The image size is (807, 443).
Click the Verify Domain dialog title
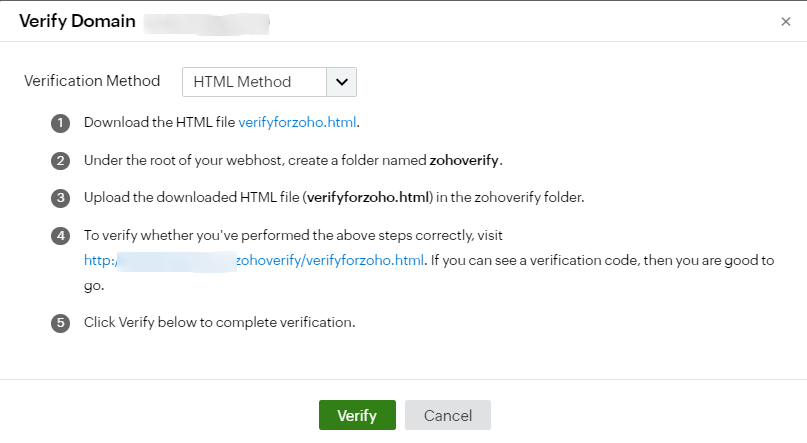77,21
